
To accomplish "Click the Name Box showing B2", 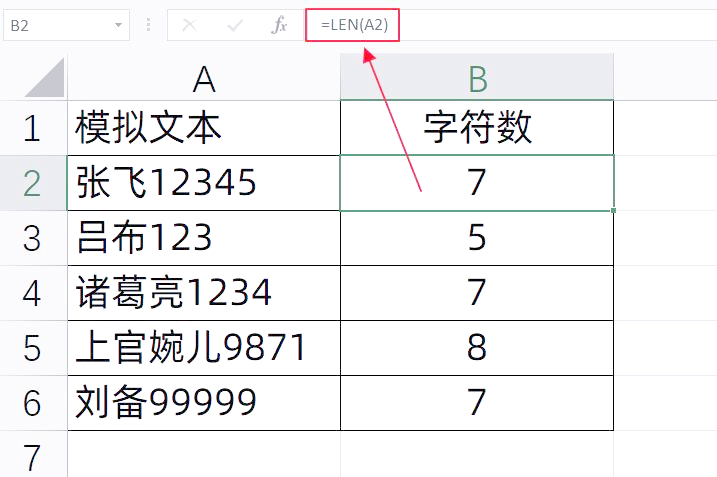I will click(66, 25).
